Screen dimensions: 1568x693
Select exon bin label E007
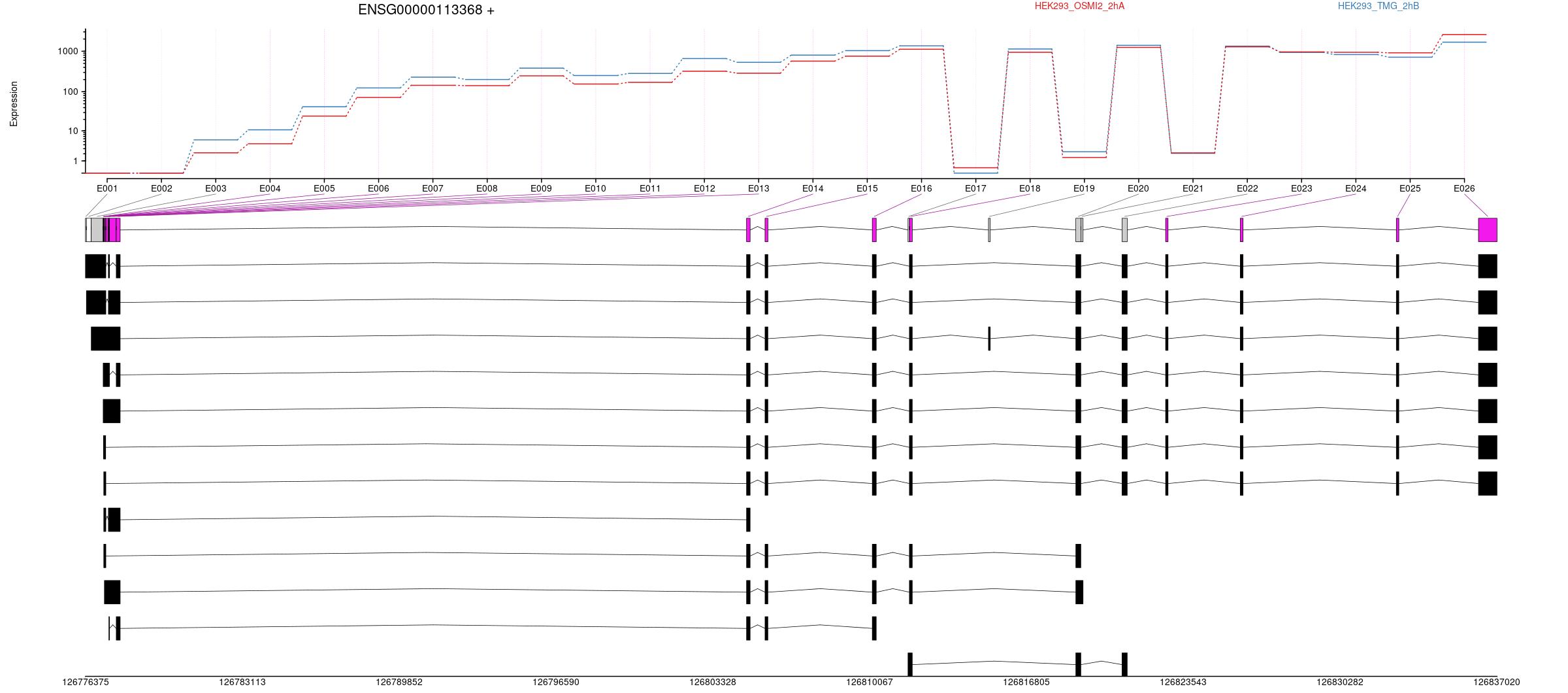coord(433,188)
